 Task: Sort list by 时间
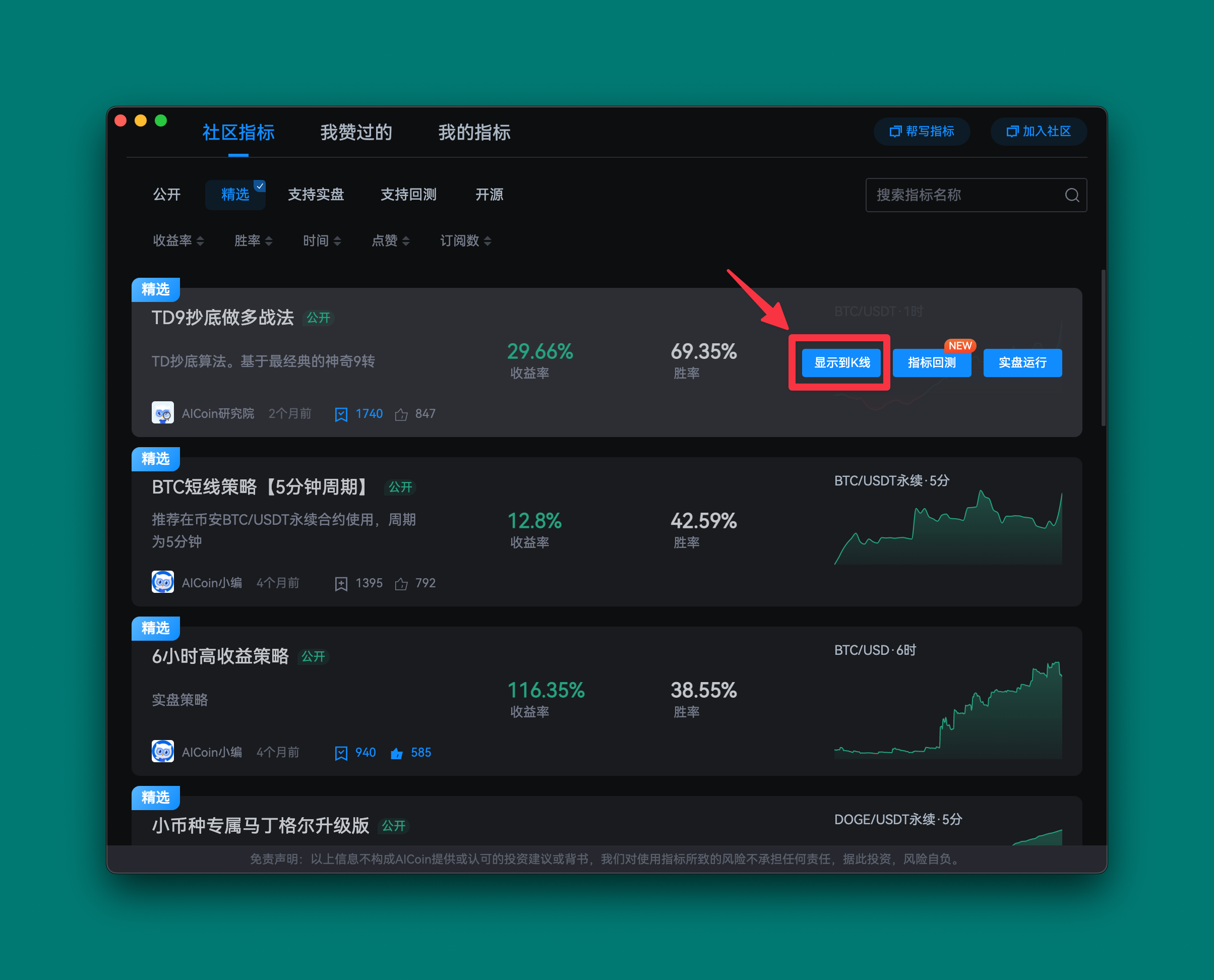[322, 241]
